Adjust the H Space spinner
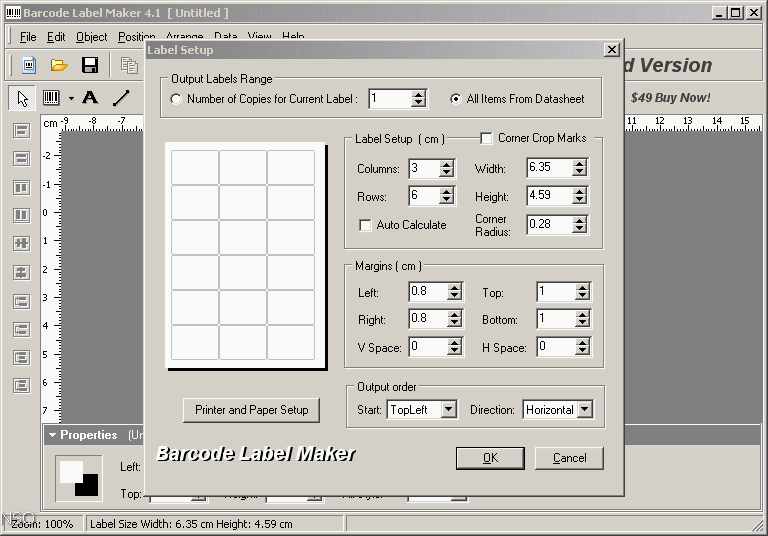 (x=582, y=347)
